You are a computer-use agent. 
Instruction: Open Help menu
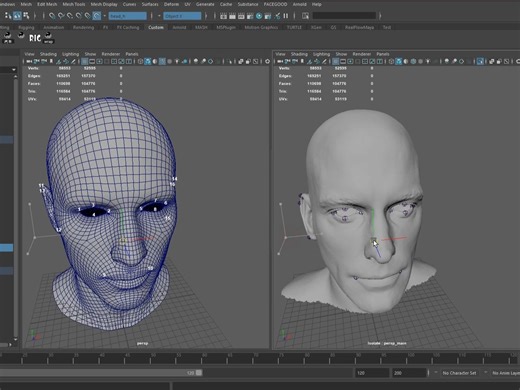click(317, 4)
